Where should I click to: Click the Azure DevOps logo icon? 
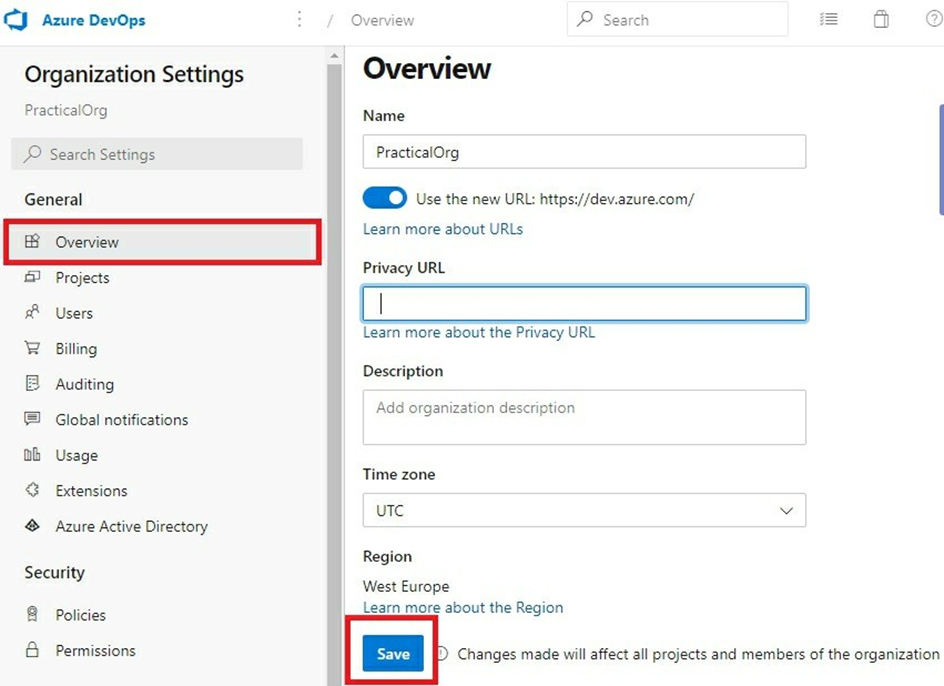point(16,19)
